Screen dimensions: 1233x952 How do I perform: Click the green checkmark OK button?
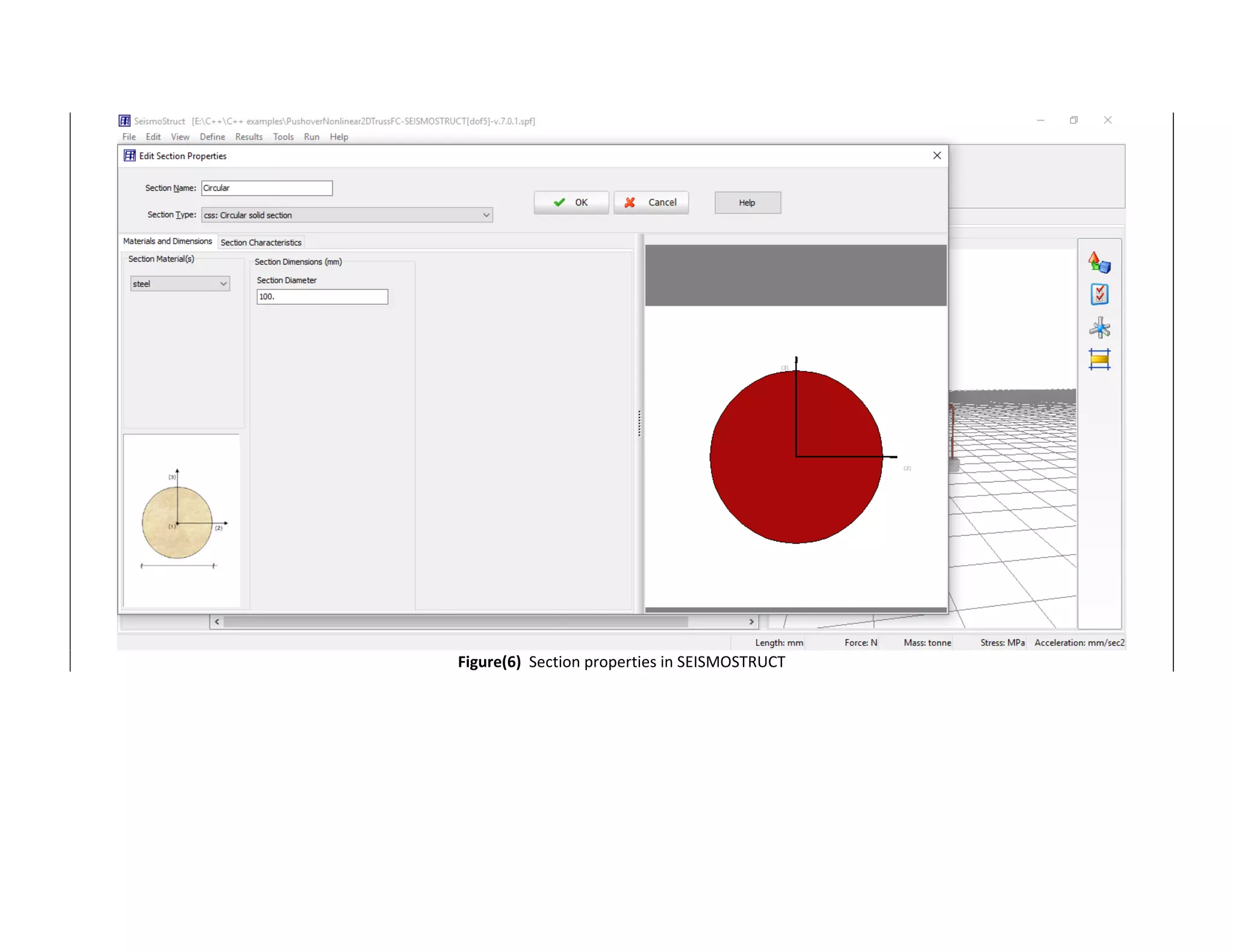571,203
